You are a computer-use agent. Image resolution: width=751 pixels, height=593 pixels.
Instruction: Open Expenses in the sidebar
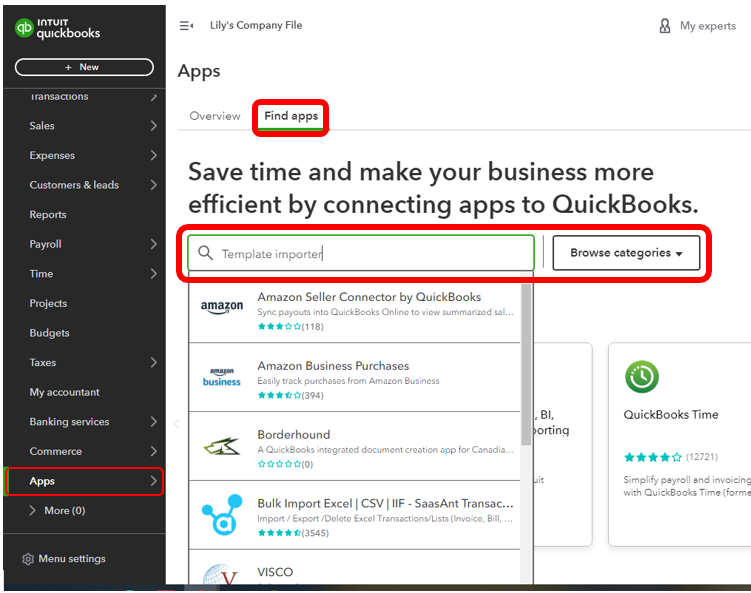[x=52, y=155]
